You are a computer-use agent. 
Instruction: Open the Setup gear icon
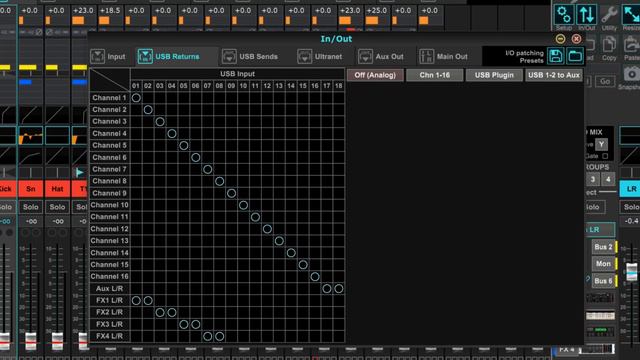[x=564, y=15]
